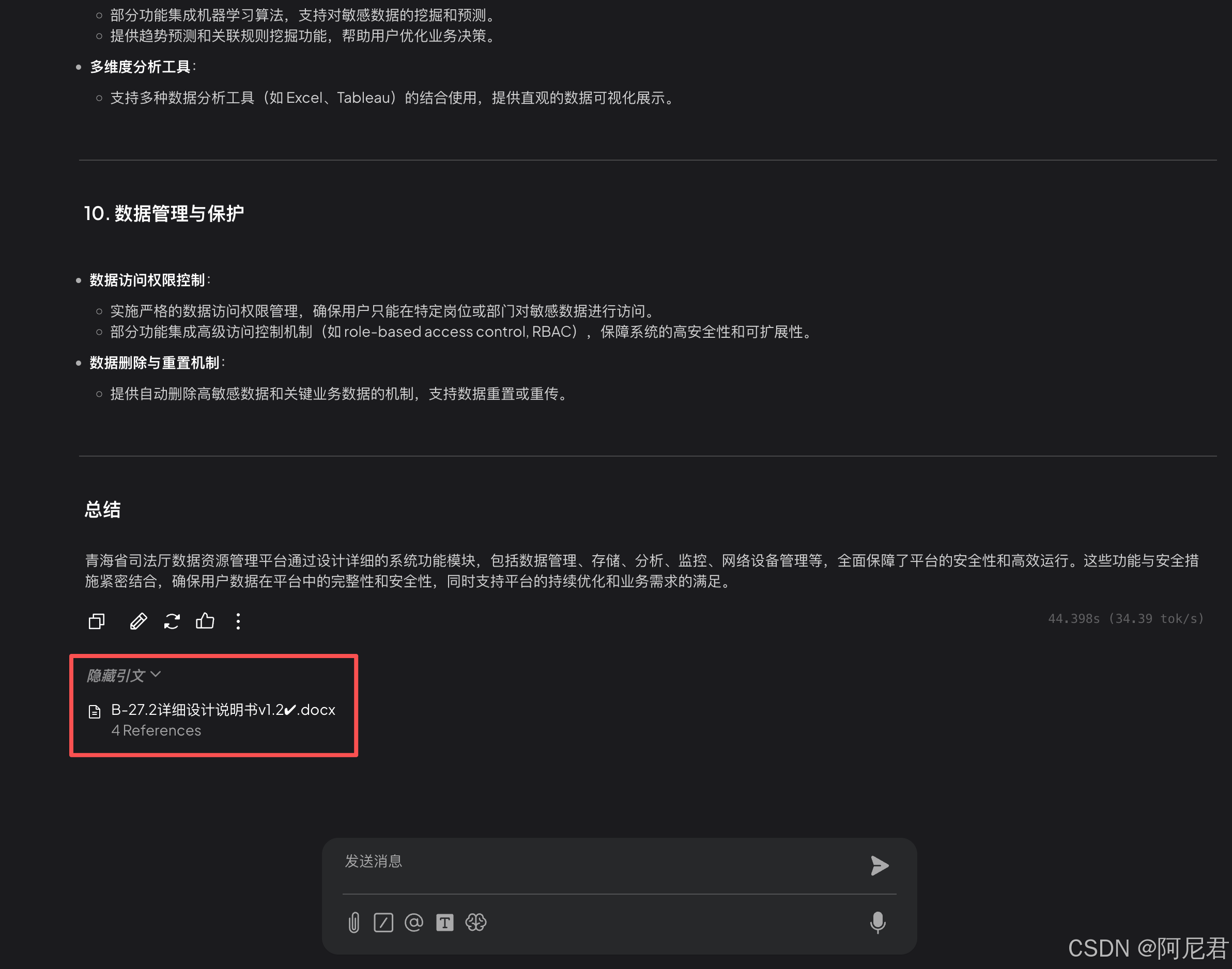Start voice input with the microphone icon
Image resolution: width=1232 pixels, height=969 pixels.
(x=878, y=922)
